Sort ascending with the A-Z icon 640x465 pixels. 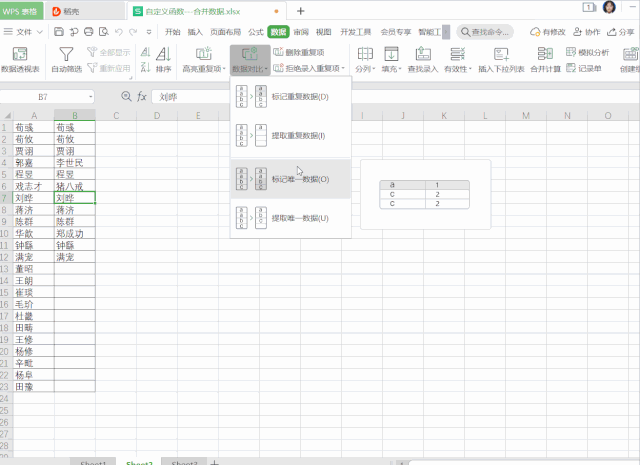tap(145, 52)
